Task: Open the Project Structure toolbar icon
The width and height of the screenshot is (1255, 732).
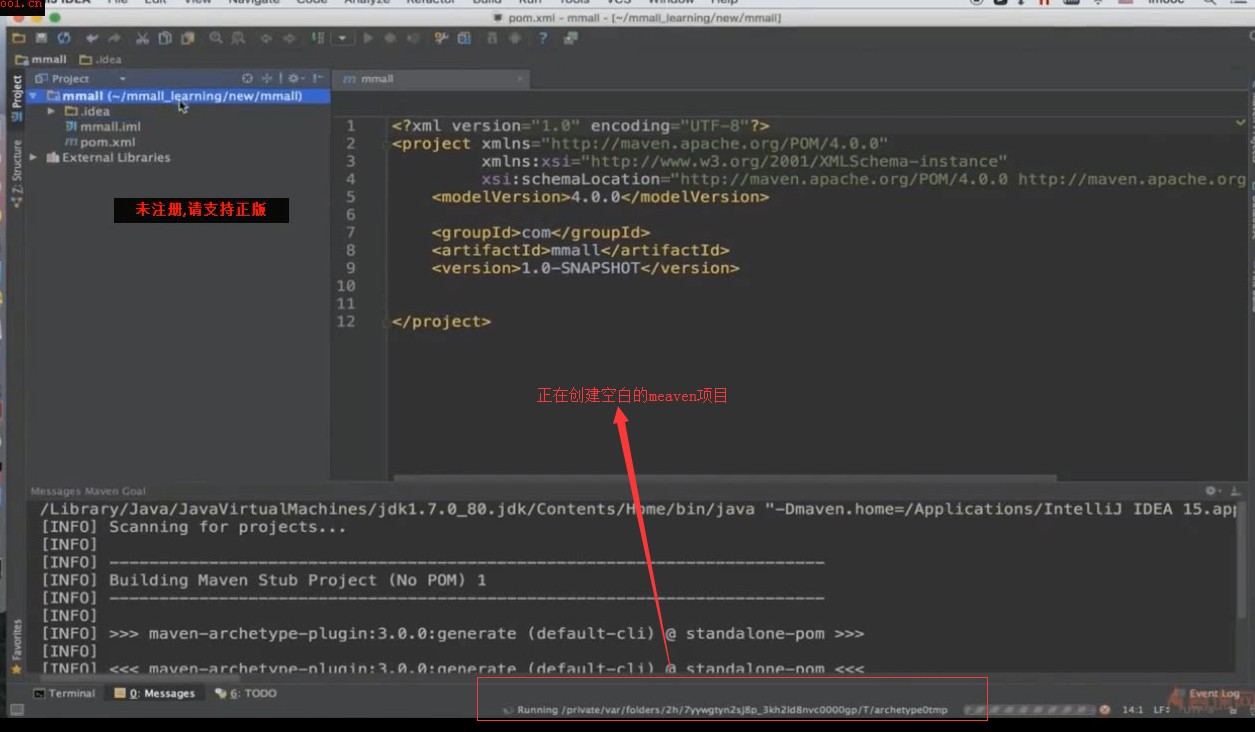Action: pos(463,38)
